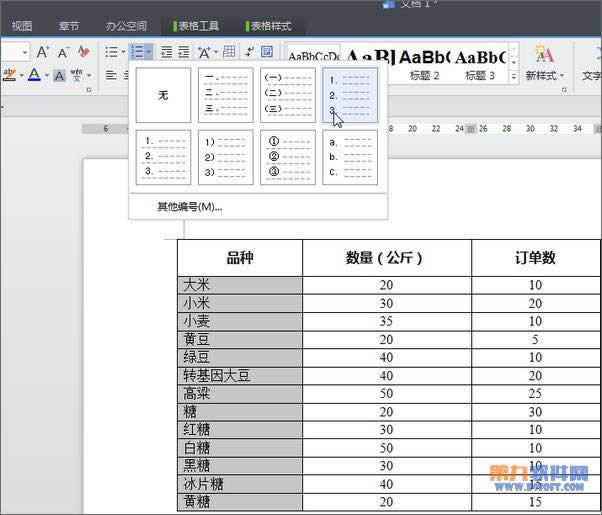The width and height of the screenshot is (602, 515).
Task: Choose the 1) 2) 3) numbering format
Action: tap(224, 157)
